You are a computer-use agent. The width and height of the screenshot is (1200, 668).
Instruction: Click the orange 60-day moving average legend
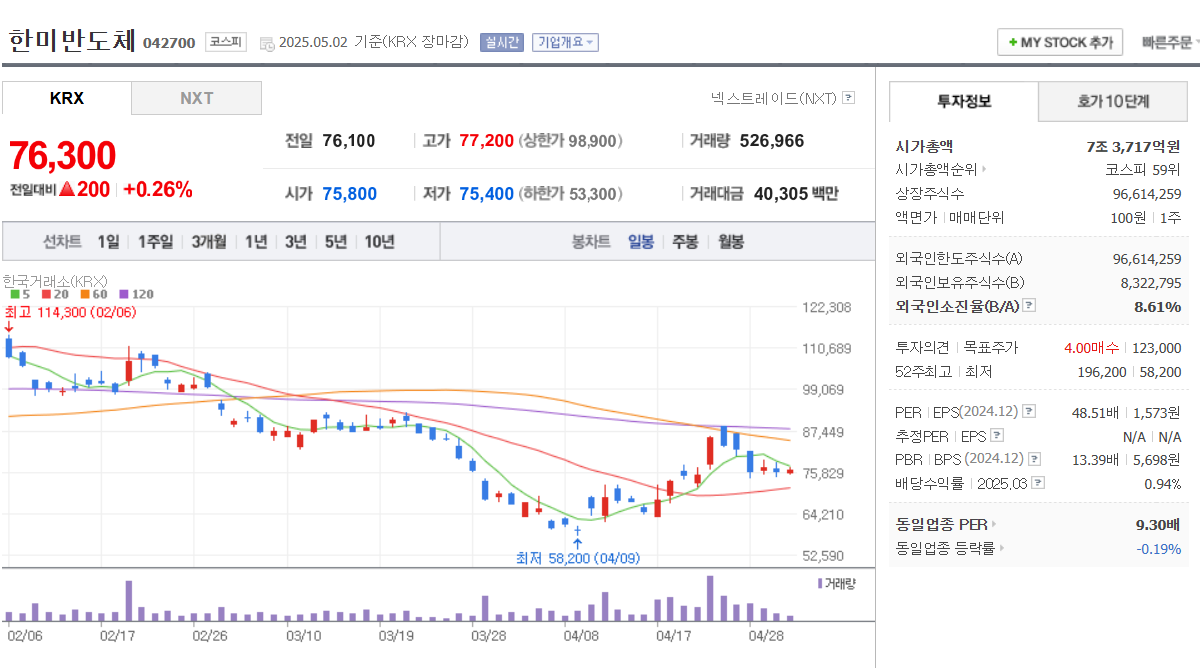[x=92, y=294]
